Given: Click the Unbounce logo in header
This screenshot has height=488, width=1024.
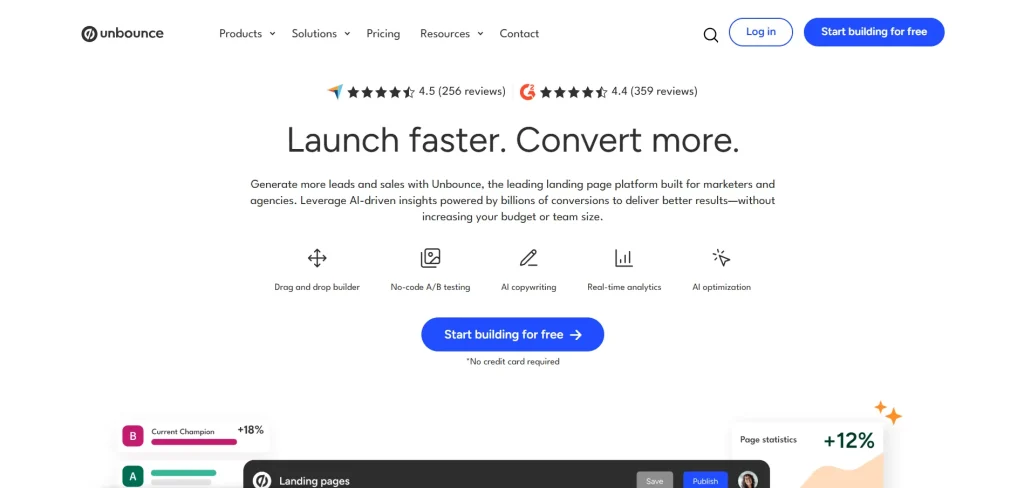Looking at the screenshot, I should [122, 33].
